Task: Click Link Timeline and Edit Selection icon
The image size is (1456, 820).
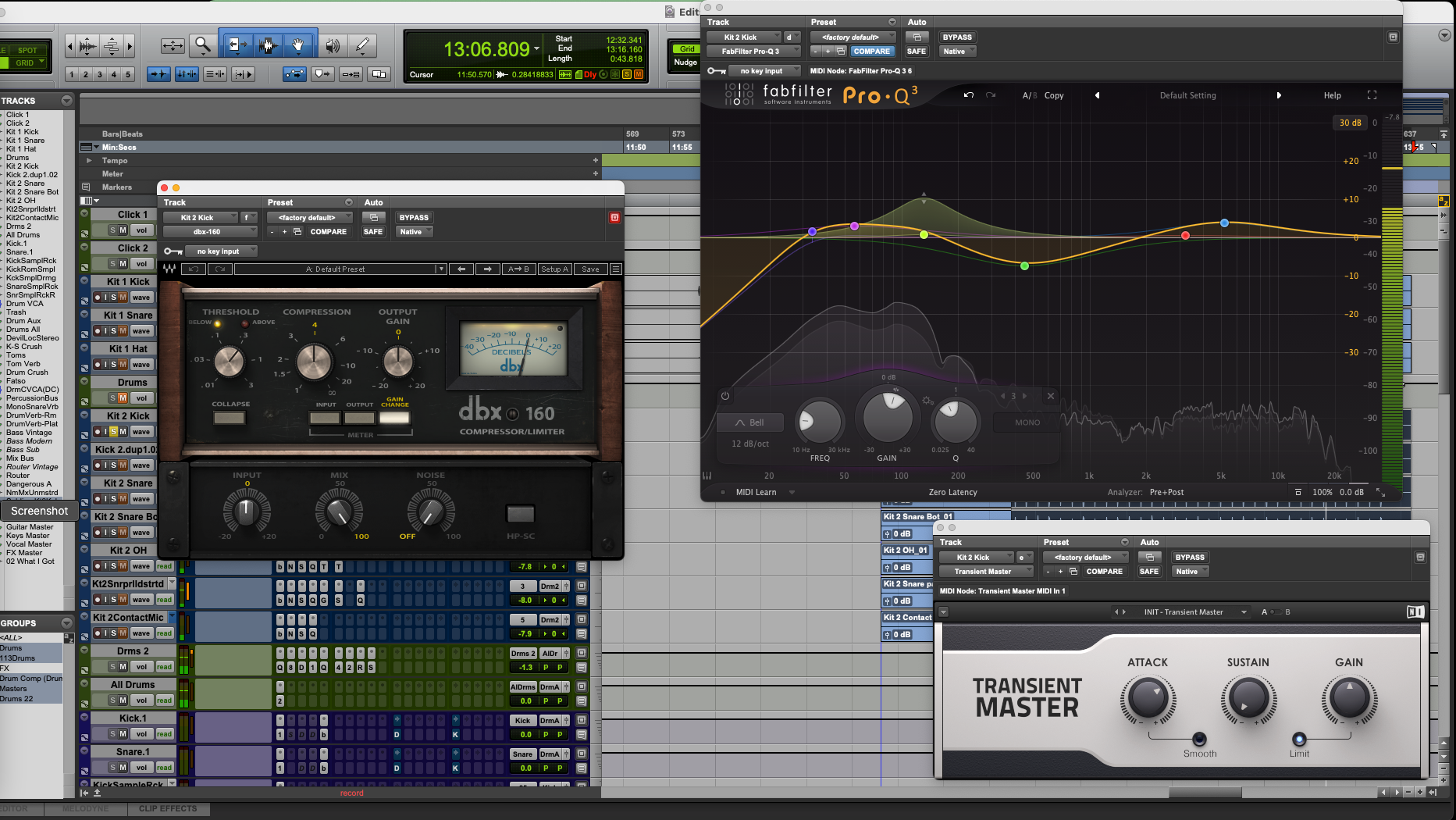Action: pyautogui.click(x=187, y=74)
